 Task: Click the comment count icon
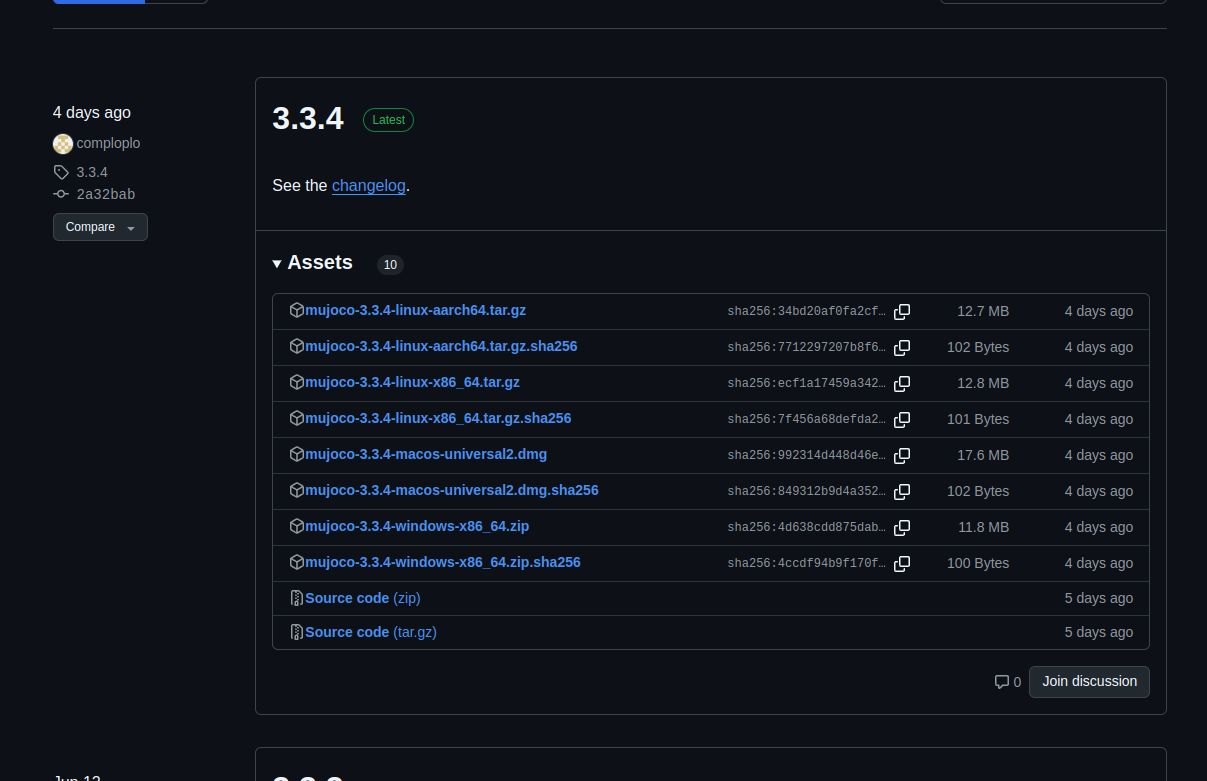pos(1002,682)
